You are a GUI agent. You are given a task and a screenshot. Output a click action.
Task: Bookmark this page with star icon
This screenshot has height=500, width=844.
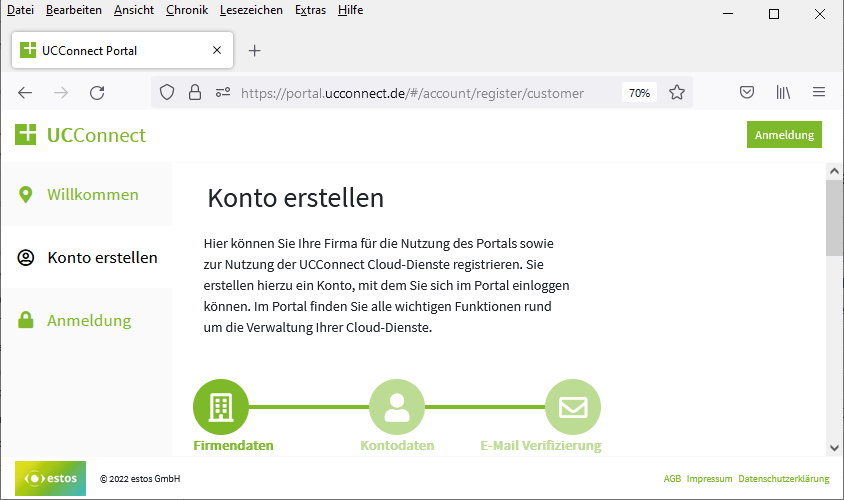[677, 93]
